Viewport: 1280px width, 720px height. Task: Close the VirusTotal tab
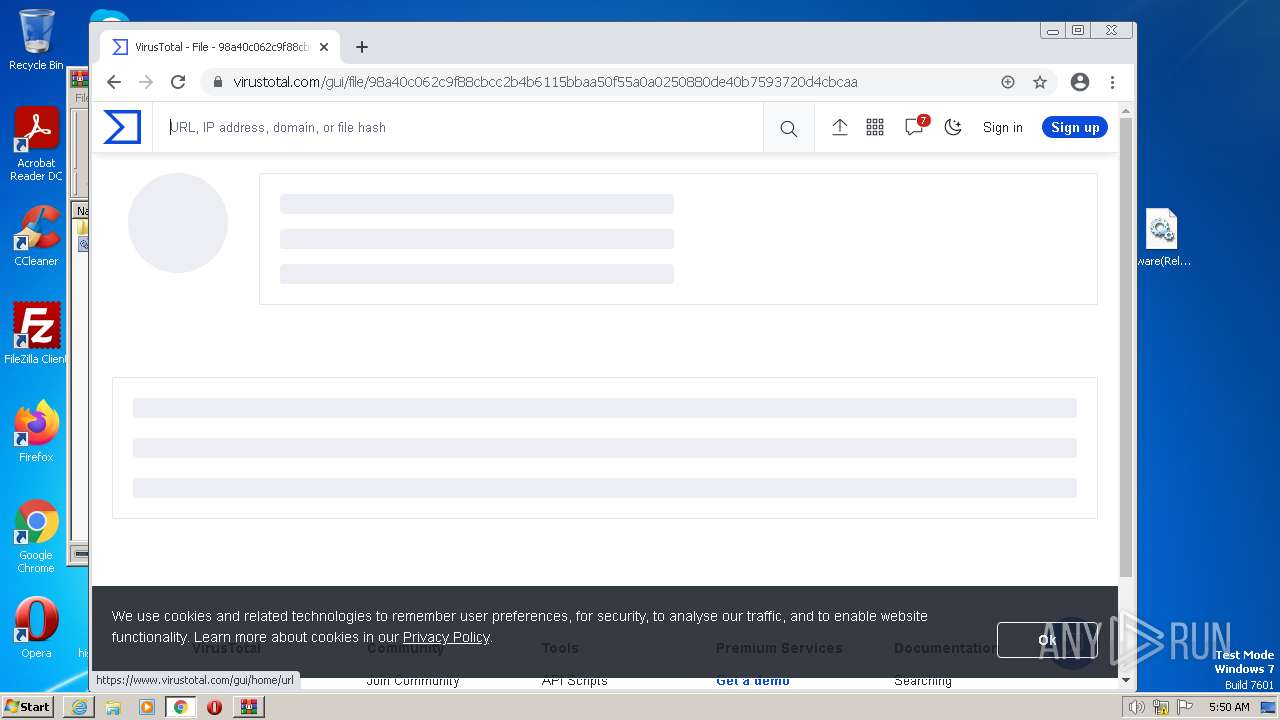point(323,47)
